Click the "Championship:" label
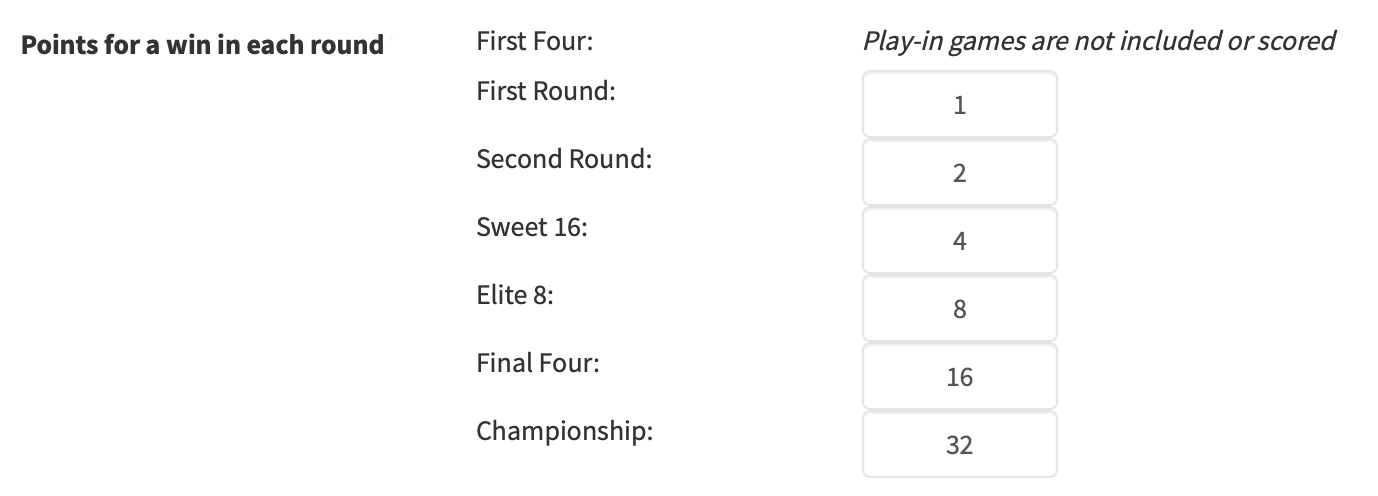The width and height of the screenshot is (1378, 496). 564,431
